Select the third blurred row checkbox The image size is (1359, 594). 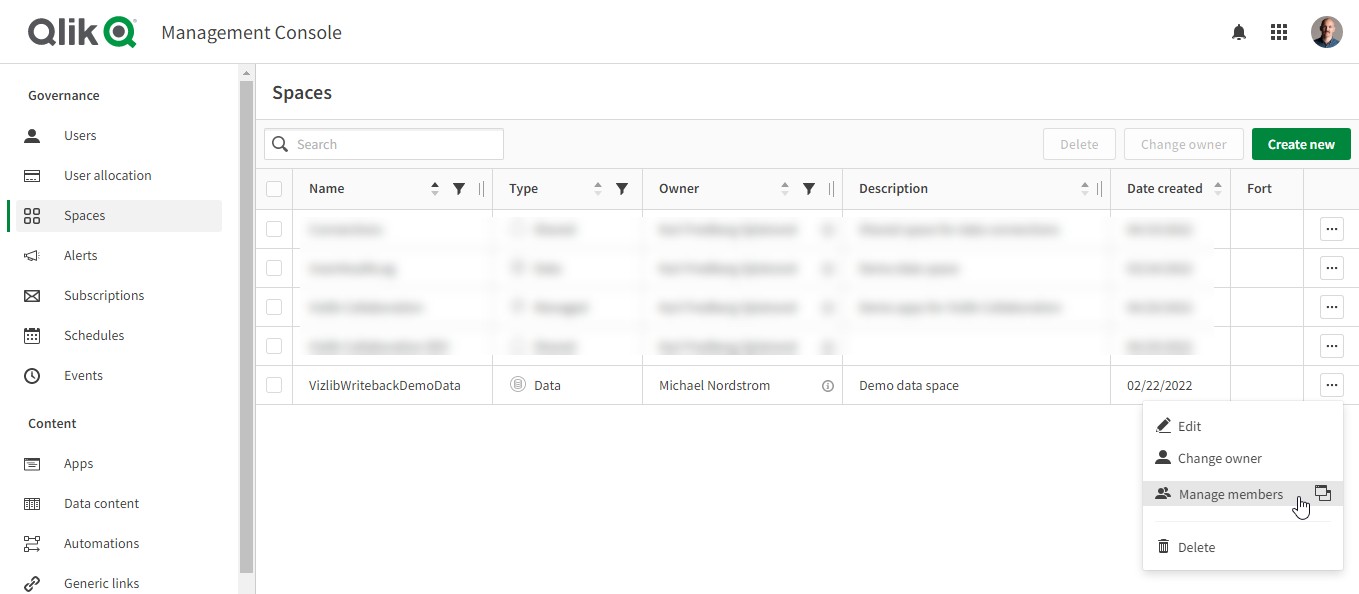(x=274, y=307)
